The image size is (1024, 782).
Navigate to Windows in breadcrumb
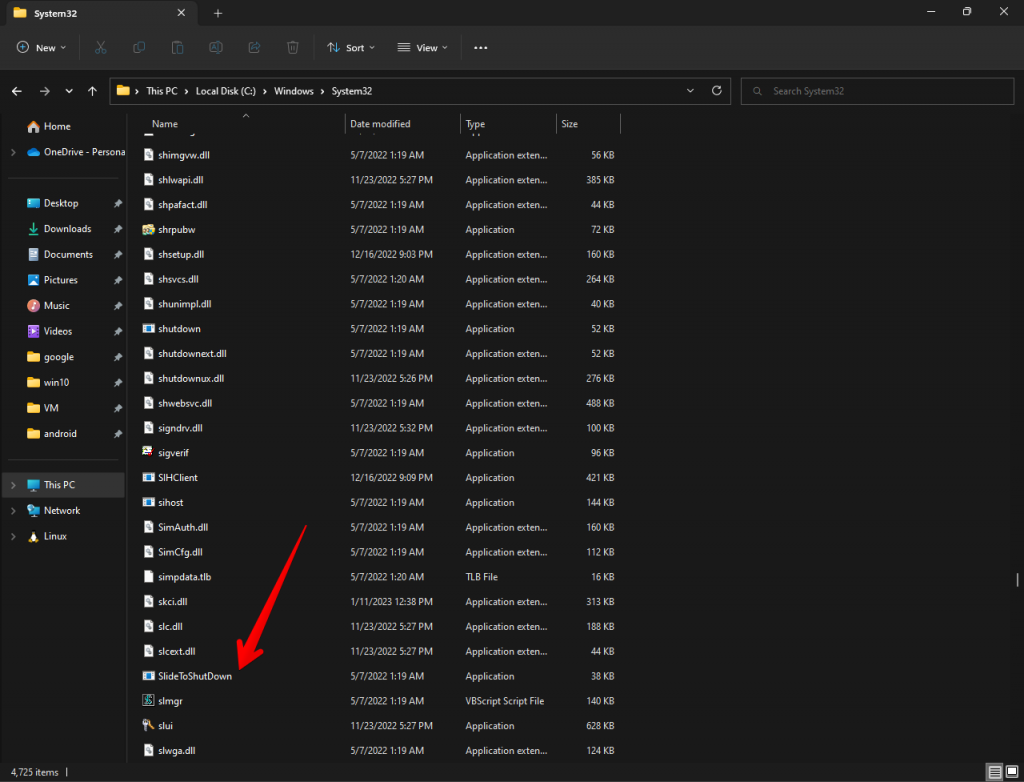[294, 91]
